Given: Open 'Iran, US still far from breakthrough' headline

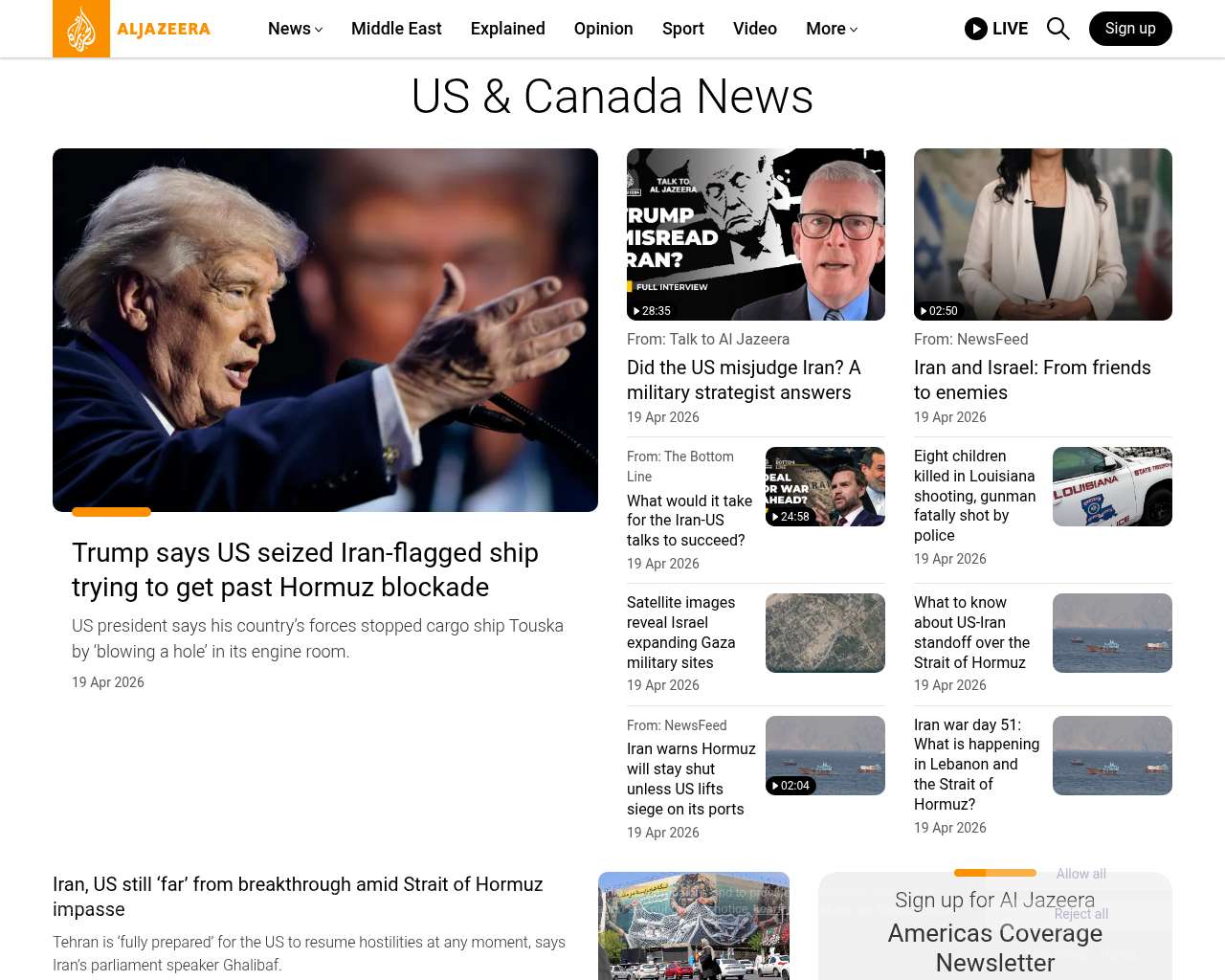Looking at the screenshot, I should click(298, 897).
